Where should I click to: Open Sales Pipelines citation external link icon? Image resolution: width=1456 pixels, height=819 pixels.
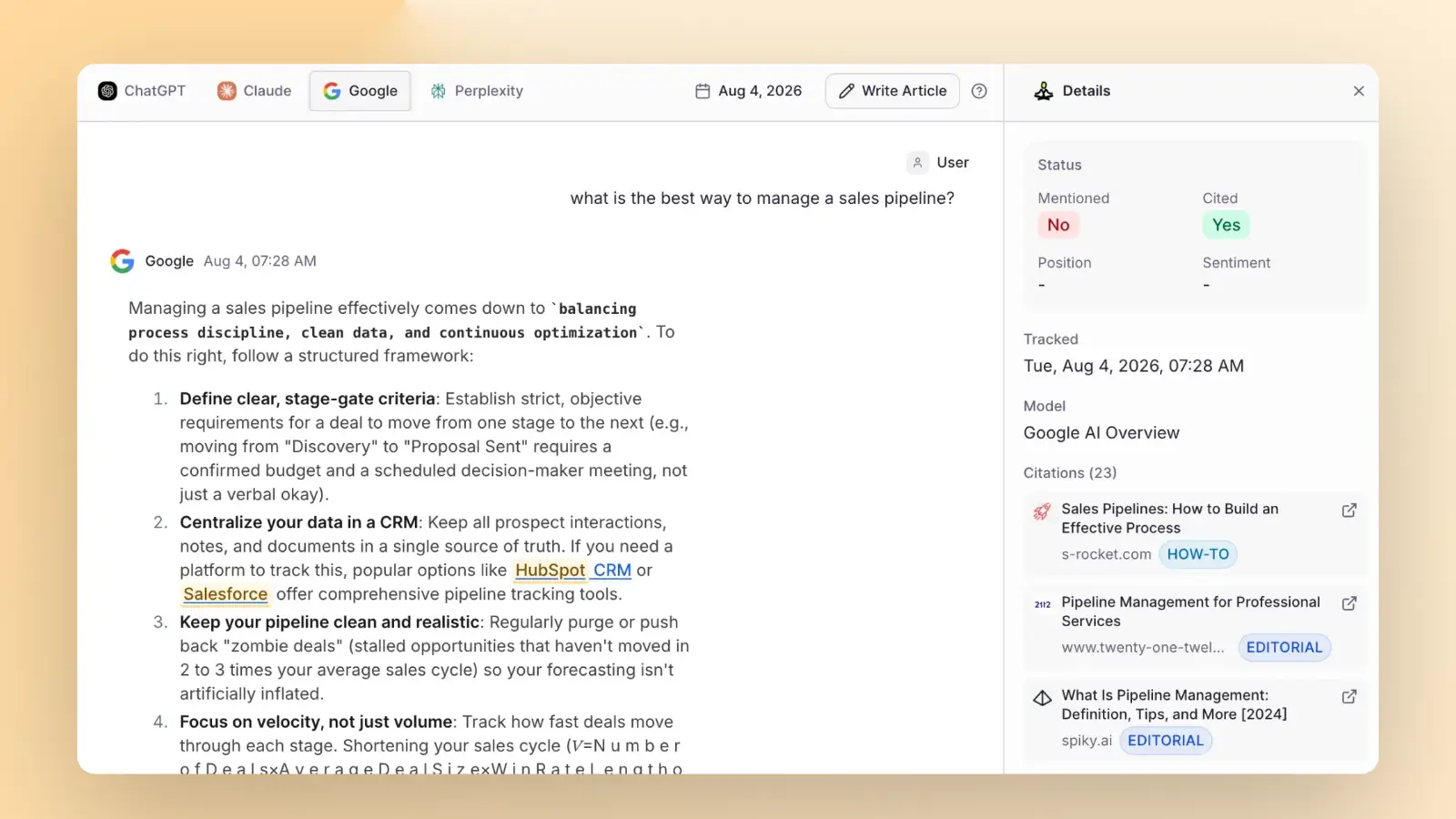coord(1350,511)
